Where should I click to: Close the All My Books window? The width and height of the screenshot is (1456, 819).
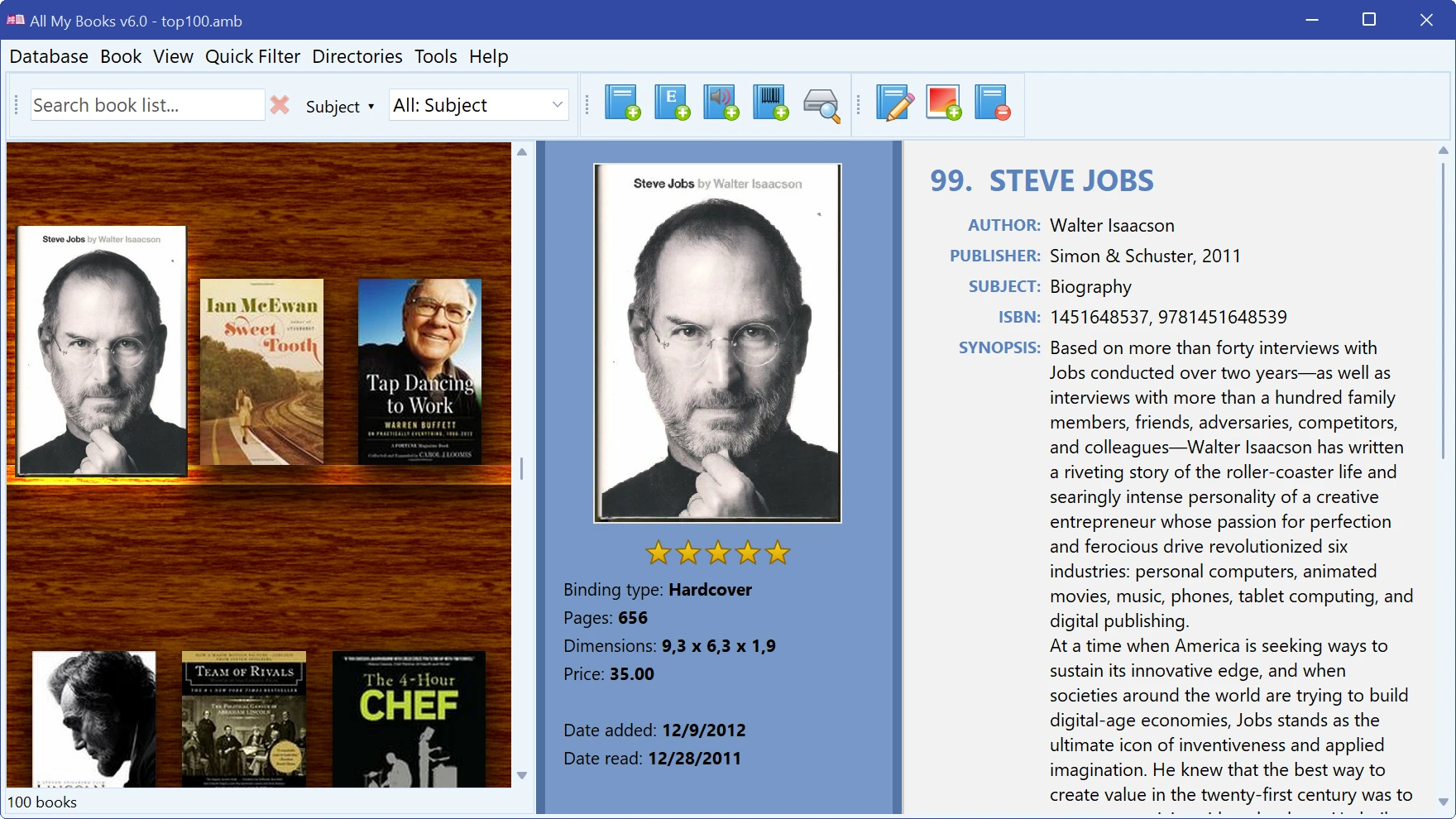(1426, 20)
